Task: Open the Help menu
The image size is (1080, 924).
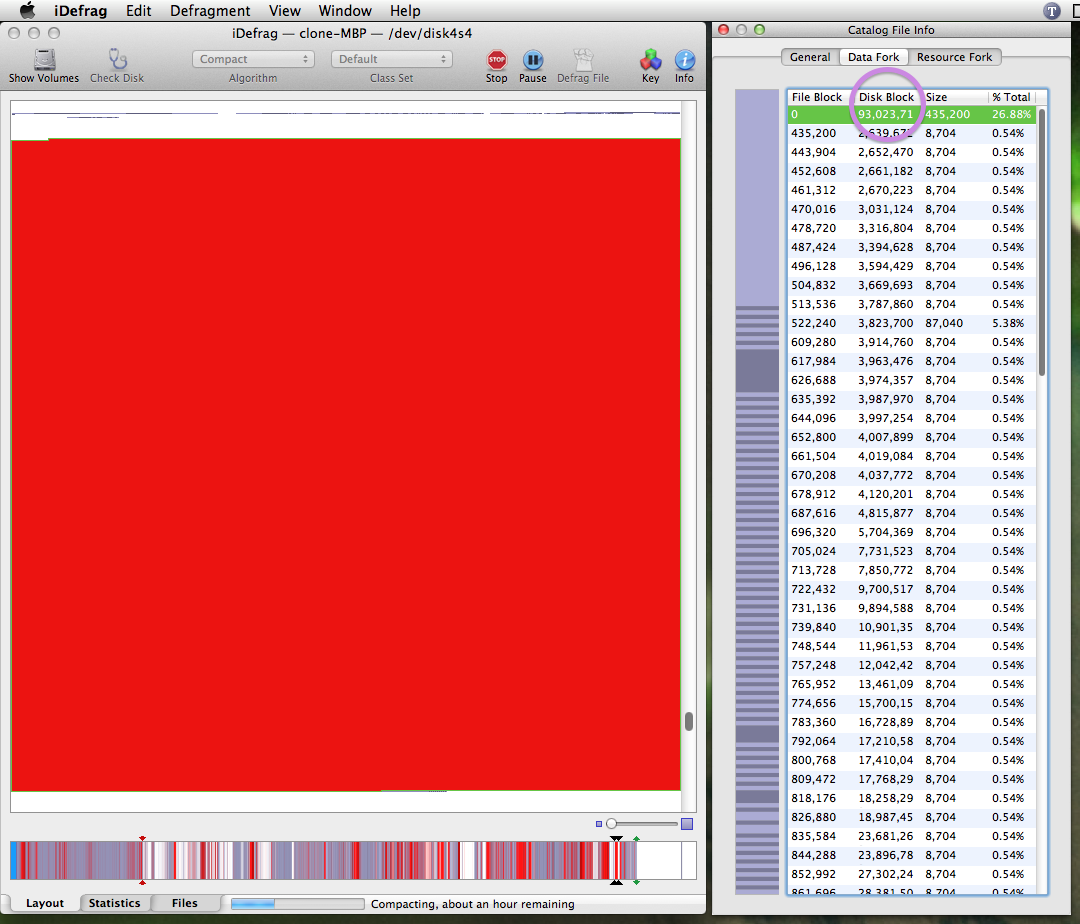Action: tap(405, 10)
